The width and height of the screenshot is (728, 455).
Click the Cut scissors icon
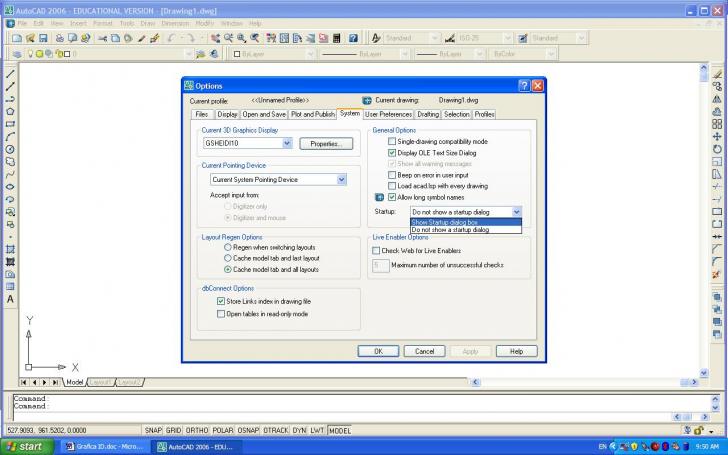(x=103, y=38)
